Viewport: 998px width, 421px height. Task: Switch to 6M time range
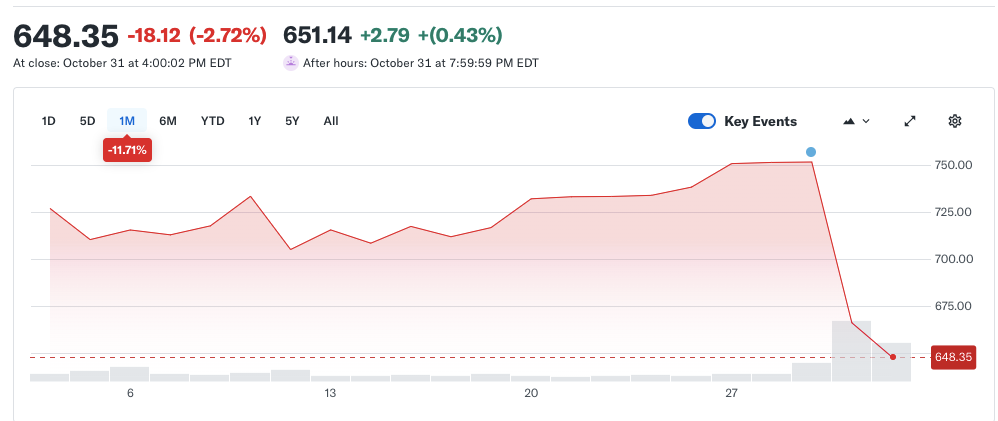[x=168, y=121]
